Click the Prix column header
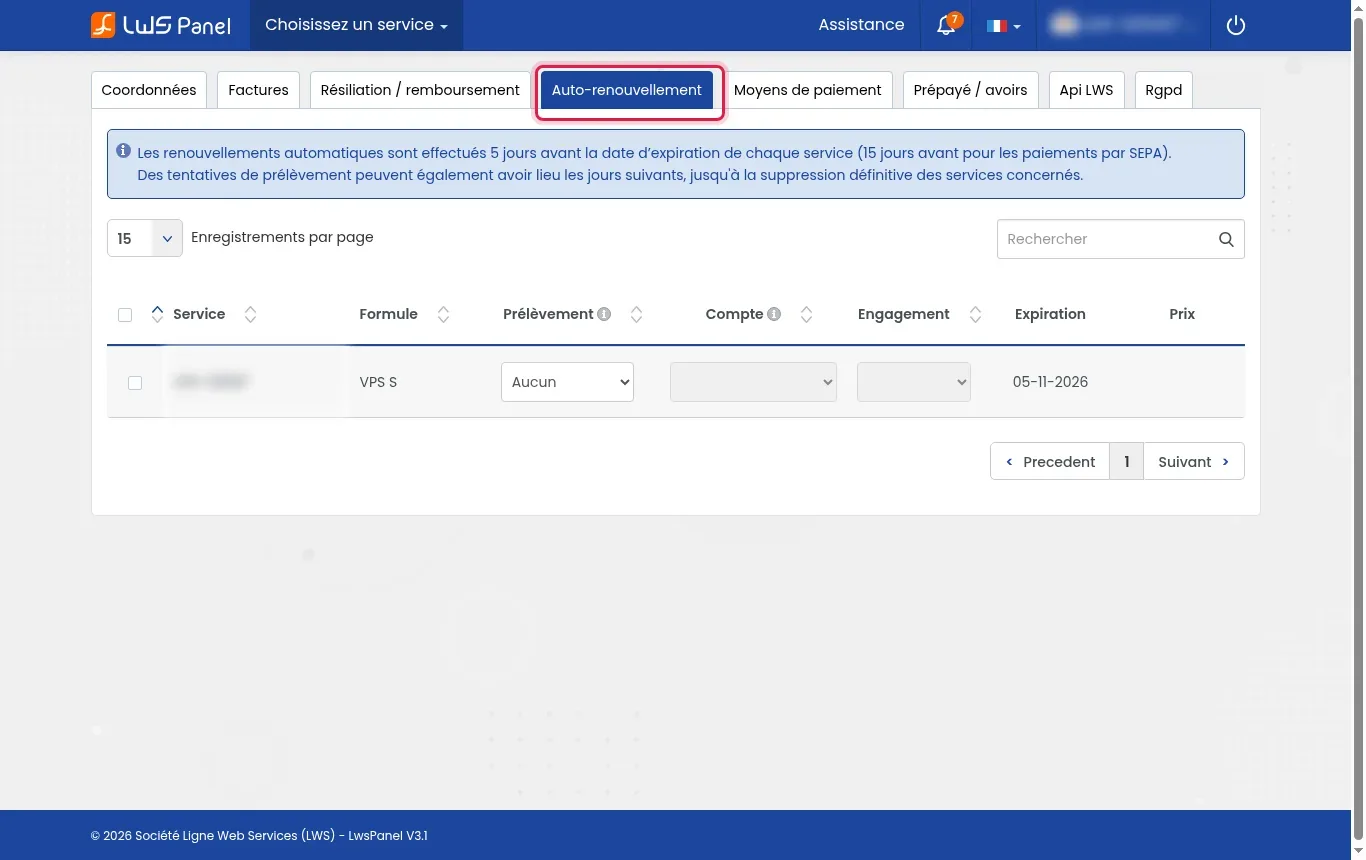The image size is (1366, 860). pos(1182,314)
